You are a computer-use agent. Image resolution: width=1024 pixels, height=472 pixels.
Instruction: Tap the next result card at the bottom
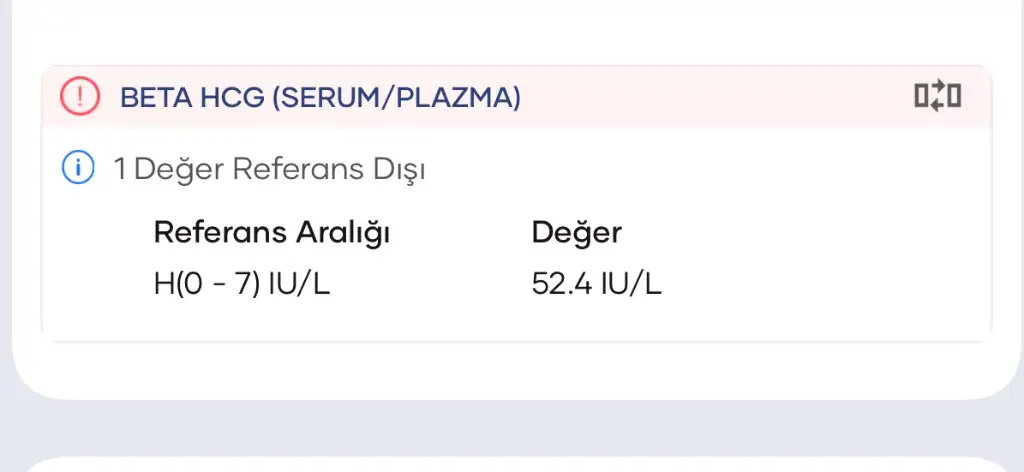[x=512, y=464]
